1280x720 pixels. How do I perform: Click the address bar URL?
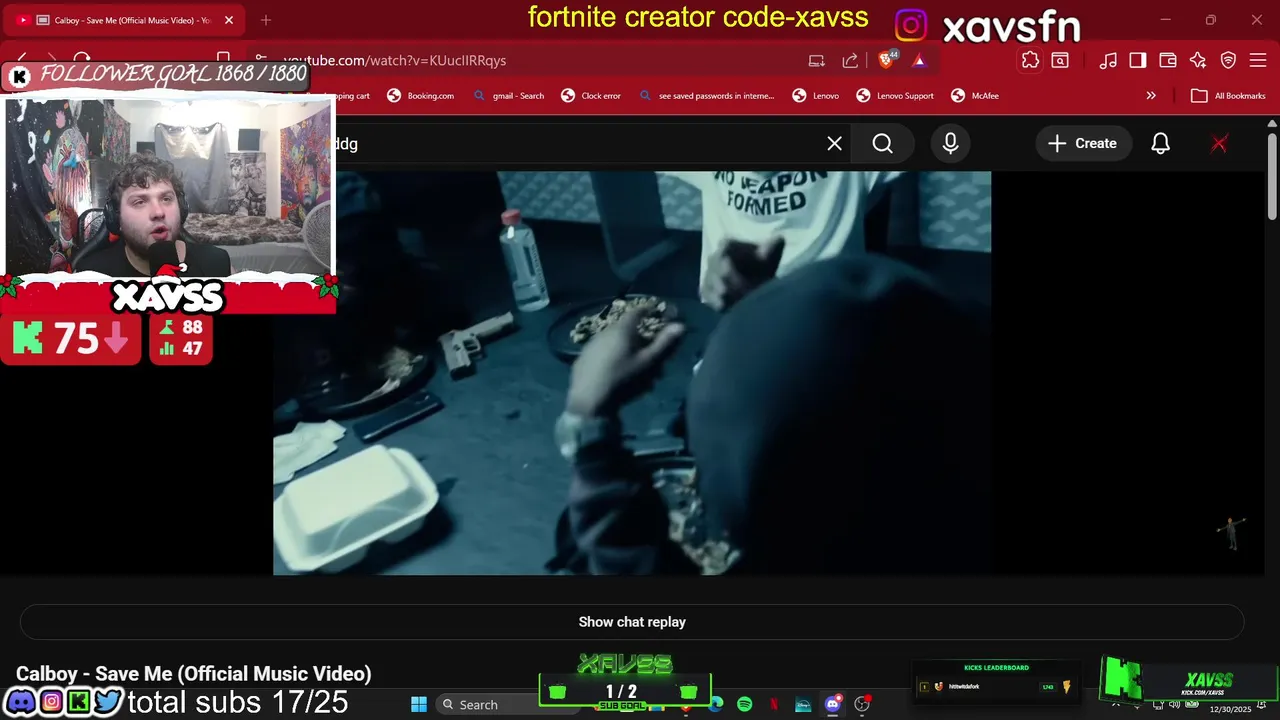(395, 60)
